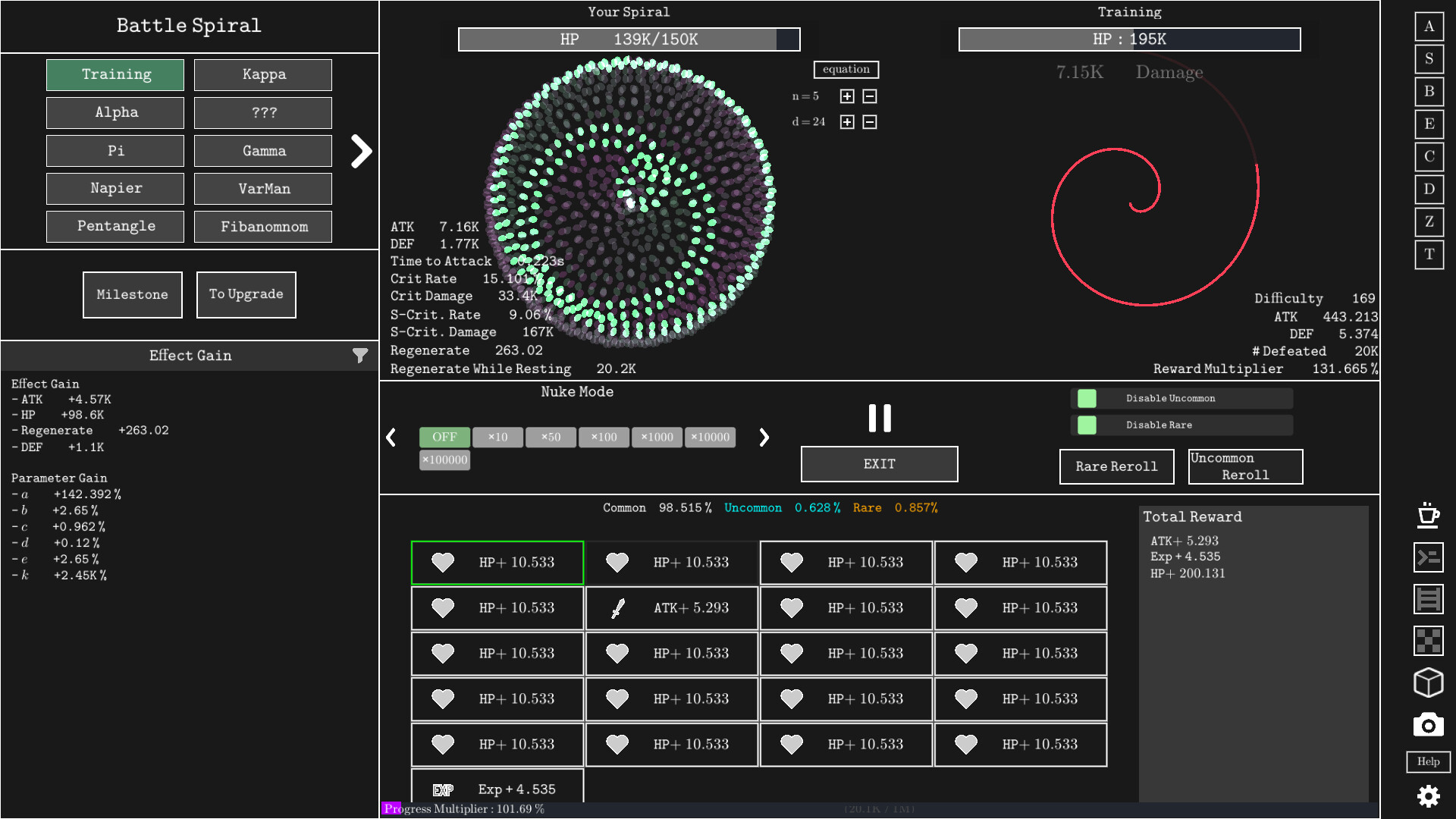Expand the spiral list with the right chevron

tap(360, 151)
